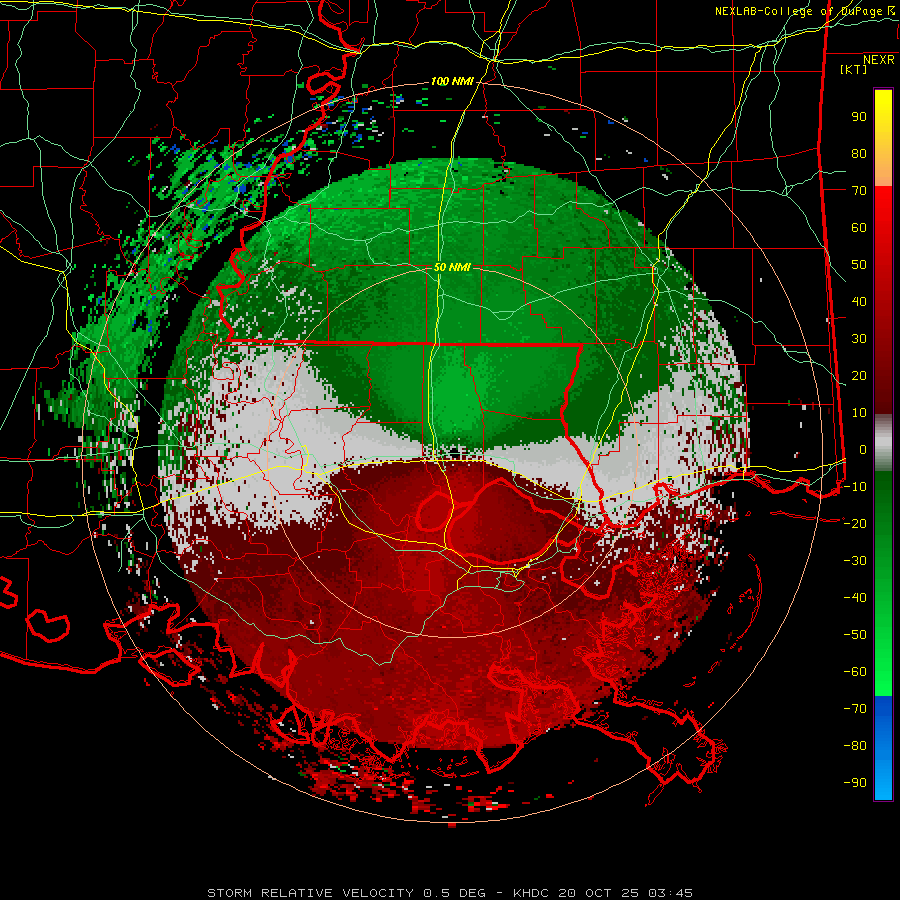Viewport: 900px width, 900px height.
Task: Select the positive 70 scale value
Action: (859, 191)
